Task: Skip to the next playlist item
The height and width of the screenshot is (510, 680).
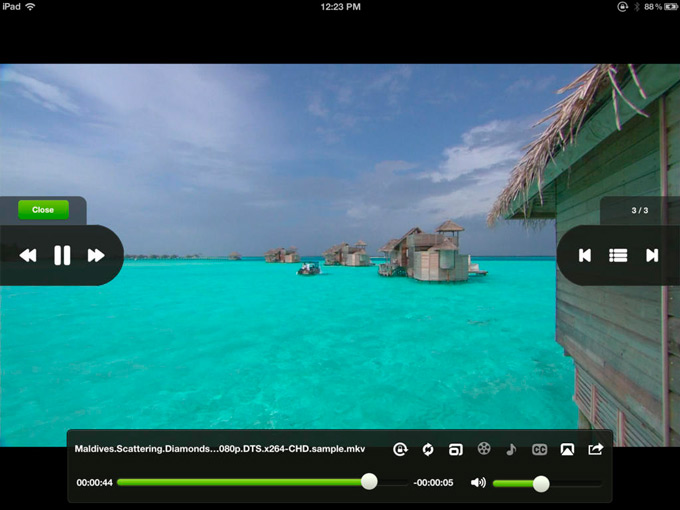Action: (x=652, y=255)
